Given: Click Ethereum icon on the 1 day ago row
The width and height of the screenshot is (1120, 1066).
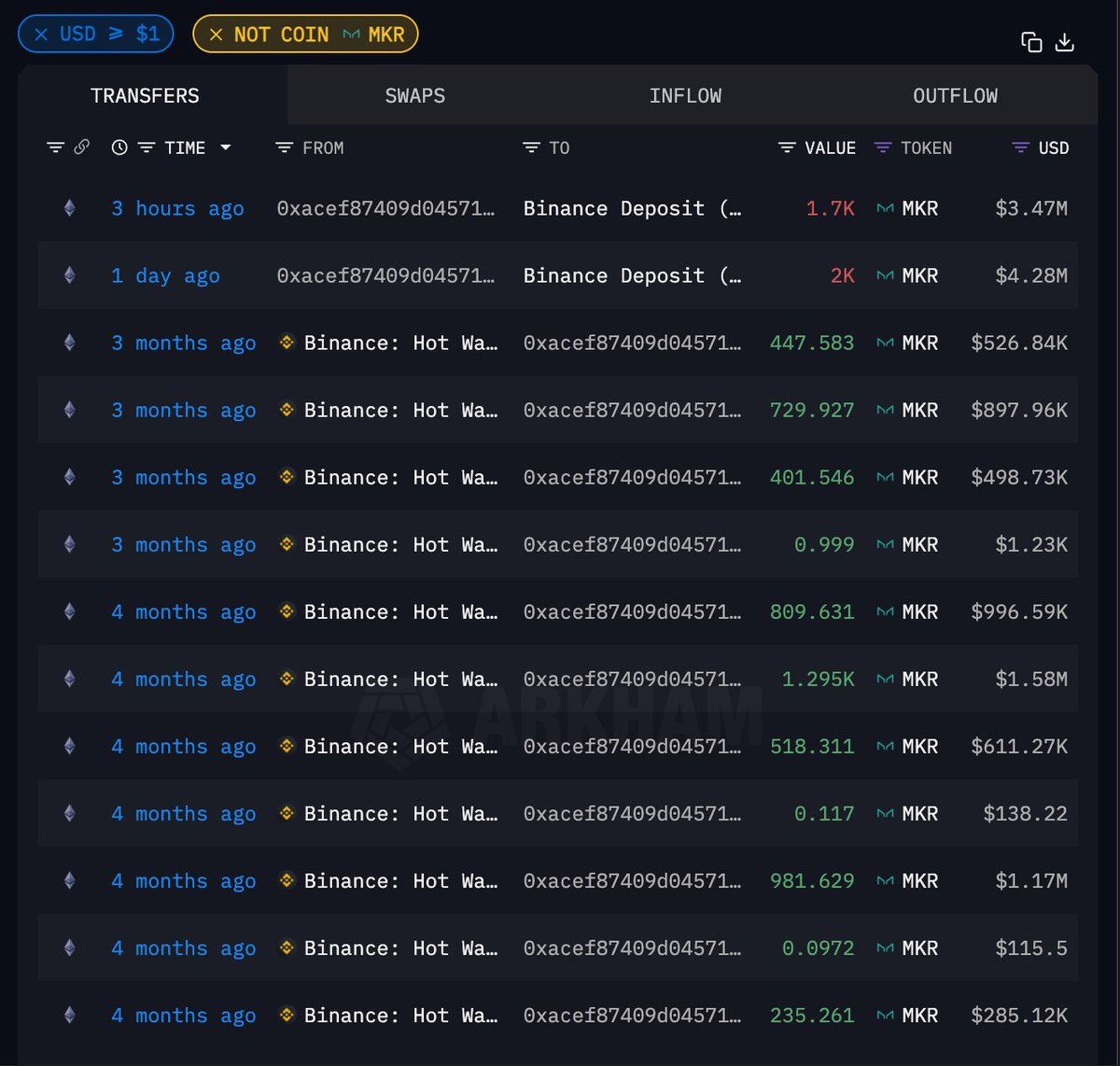Looking at the screenshot, I should (69, 275).
